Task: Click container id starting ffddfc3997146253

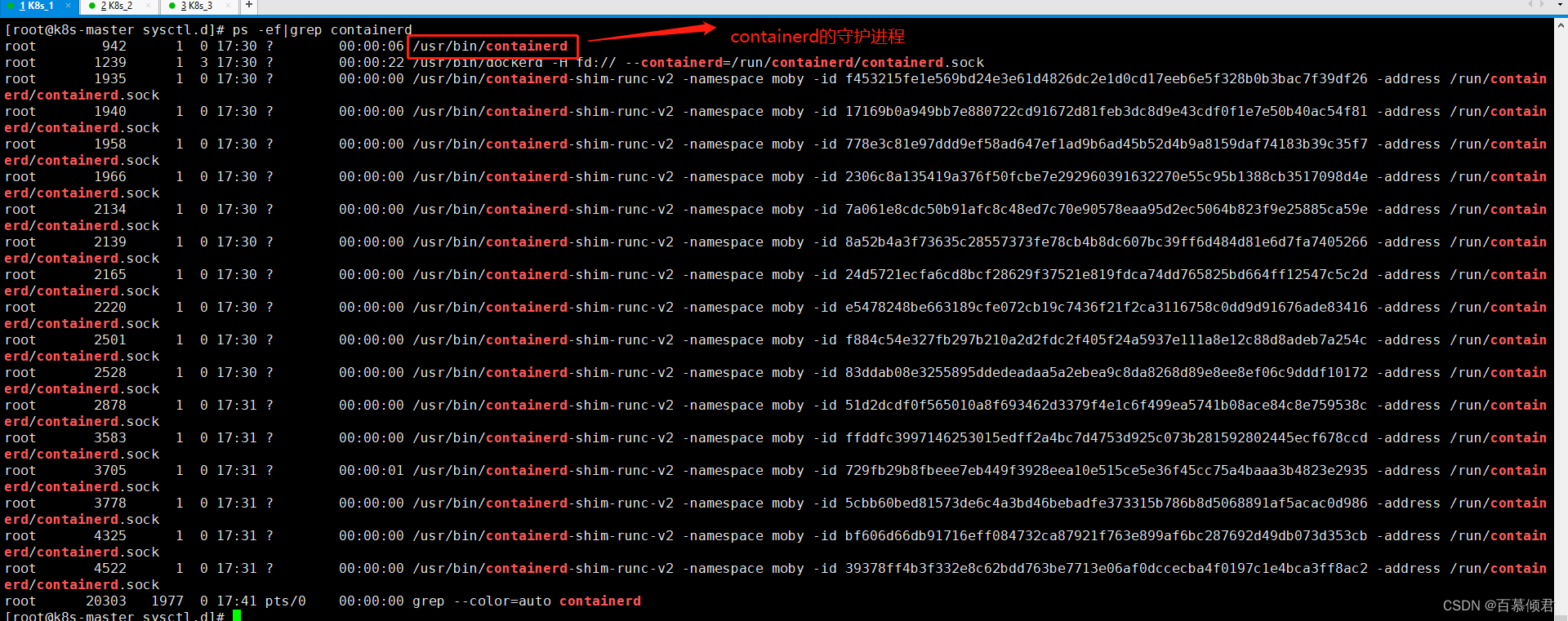Action: [1107, 438]
